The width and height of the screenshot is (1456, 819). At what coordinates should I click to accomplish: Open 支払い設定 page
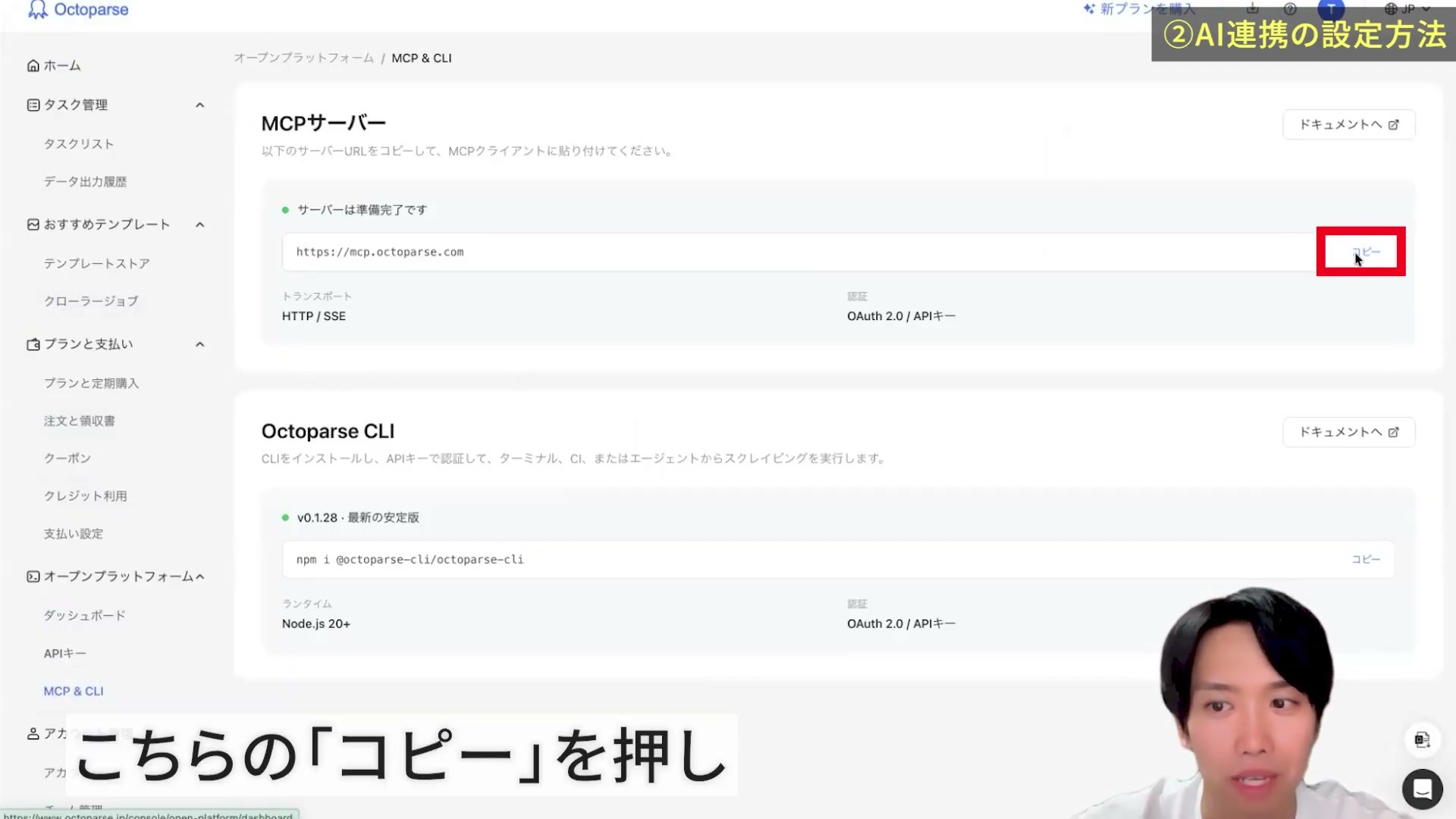pyautogui.click(x=74, y=535)
